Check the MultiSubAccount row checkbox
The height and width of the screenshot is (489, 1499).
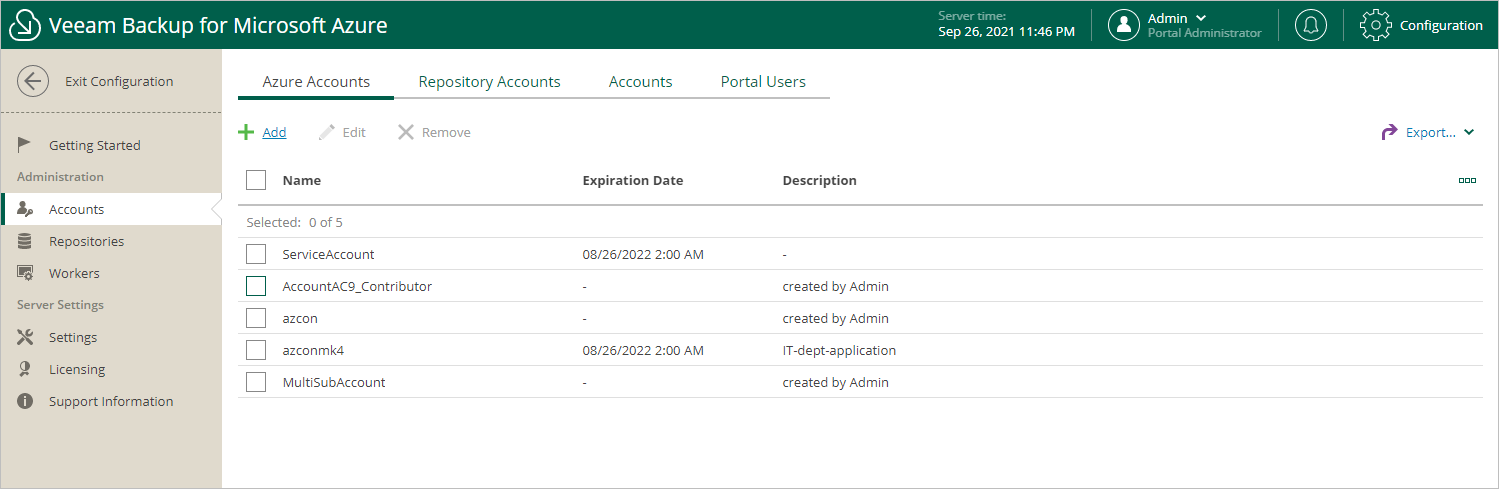coord(256,382)
